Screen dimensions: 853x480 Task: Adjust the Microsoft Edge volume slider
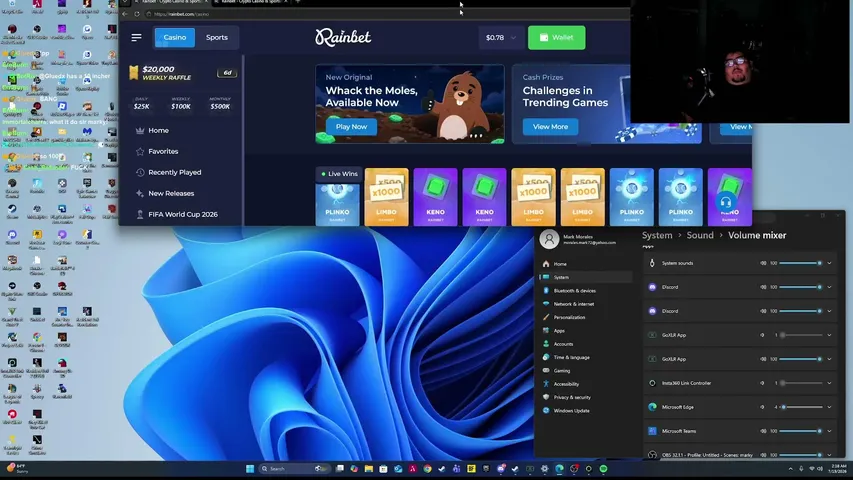click(801, 407)
